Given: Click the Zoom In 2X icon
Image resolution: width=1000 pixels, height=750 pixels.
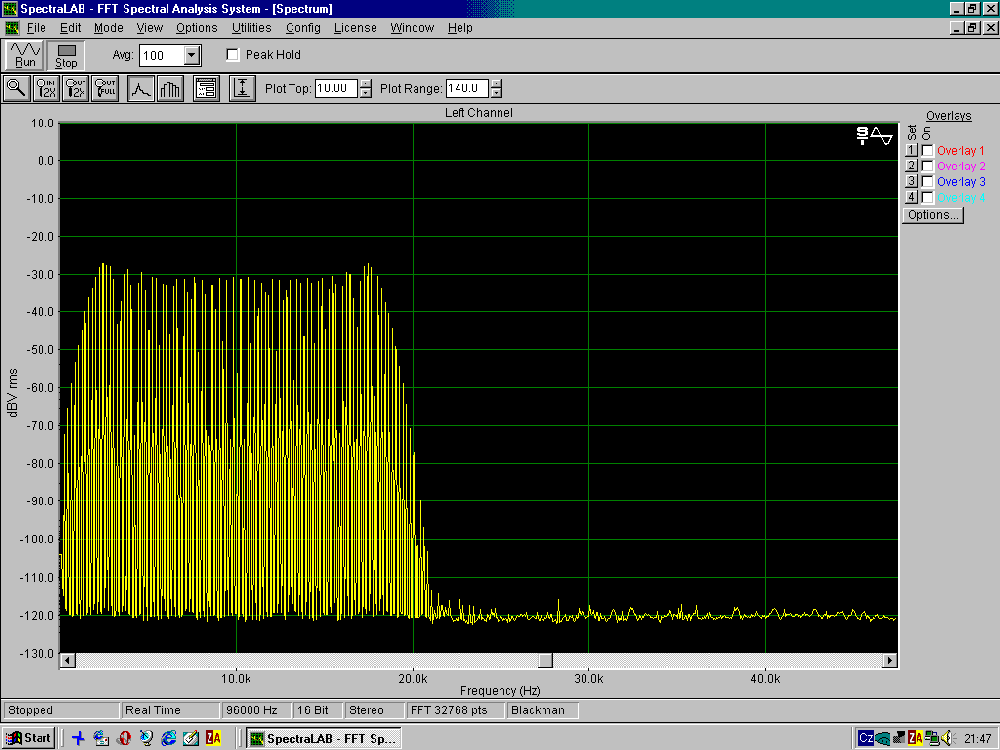Looking at the screenshot, I should (x=47, y=89).
